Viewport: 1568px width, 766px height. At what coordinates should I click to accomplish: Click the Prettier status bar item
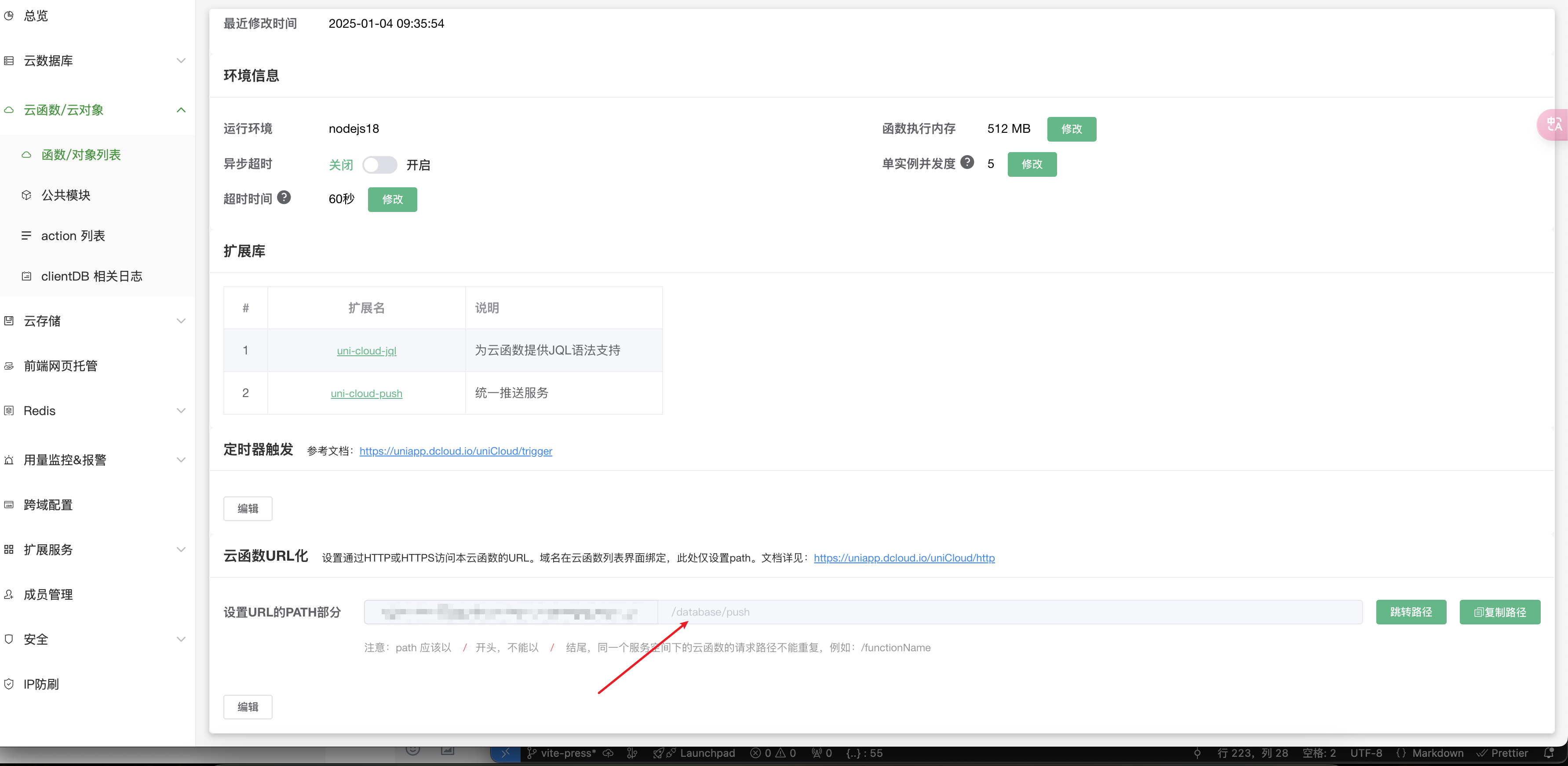tap(1502, 753)
